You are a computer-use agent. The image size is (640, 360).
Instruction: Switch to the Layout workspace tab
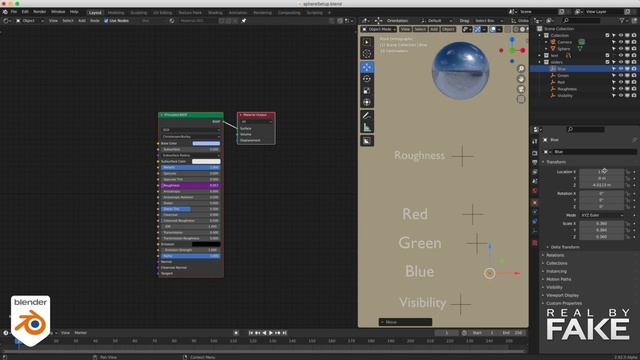pos(95,13)
